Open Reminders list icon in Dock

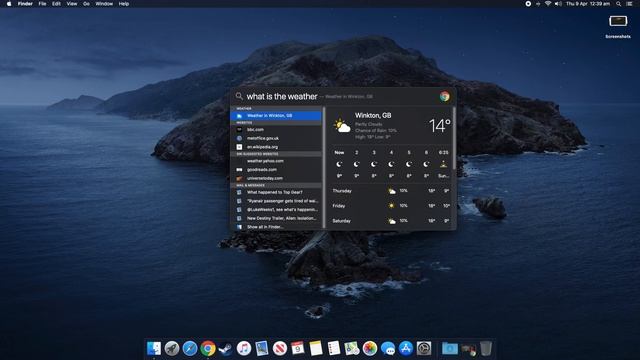(333, 349)
